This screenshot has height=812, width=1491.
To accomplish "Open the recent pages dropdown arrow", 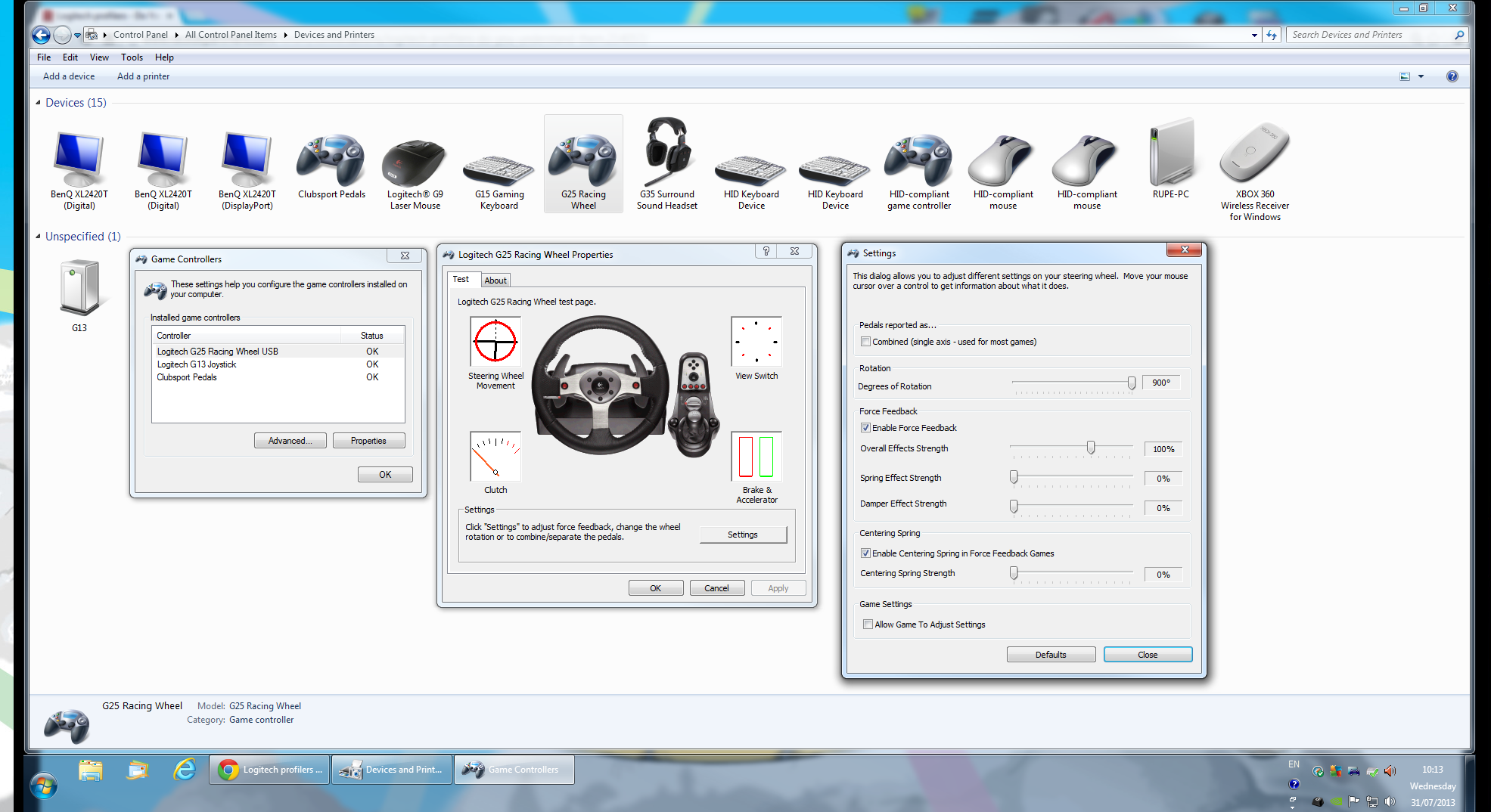I will tap(77, 35).
